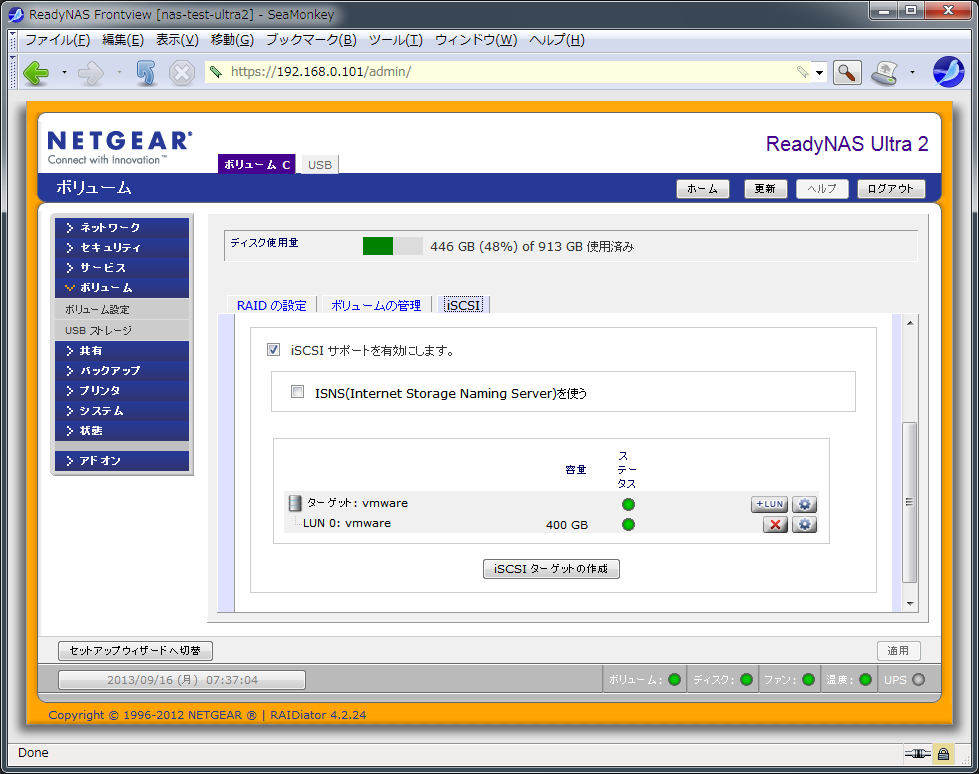Click the iSCSI ターゲットの作成 button

point(551,569)
